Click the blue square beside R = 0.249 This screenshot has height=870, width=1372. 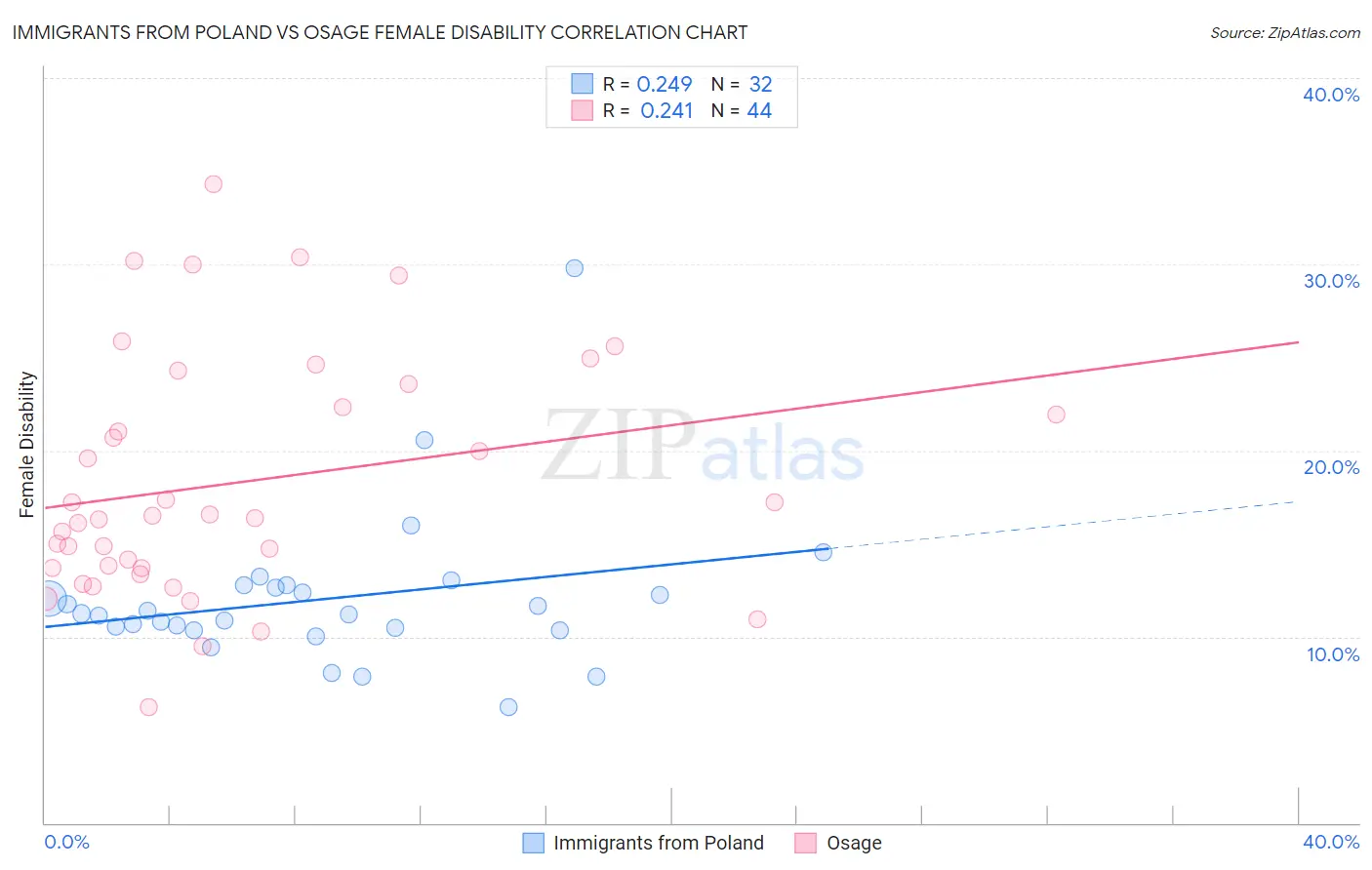pyautogui.click(x=583, y=84)
